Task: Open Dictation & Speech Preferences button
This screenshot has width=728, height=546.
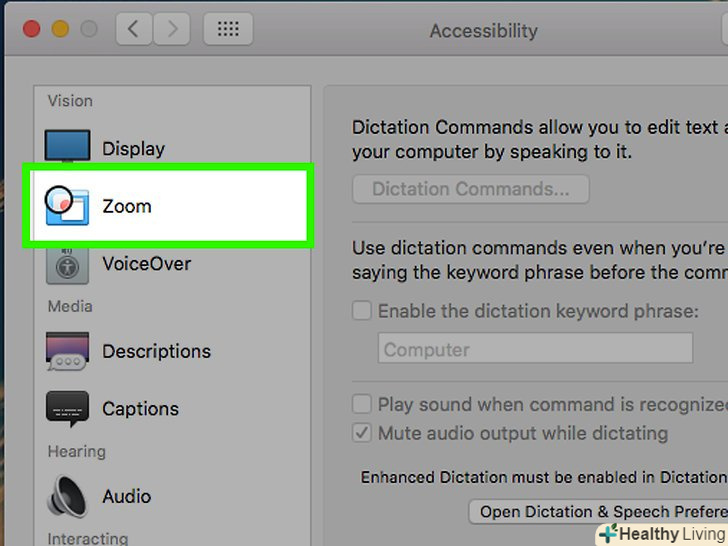Action: tap(598, 512)
